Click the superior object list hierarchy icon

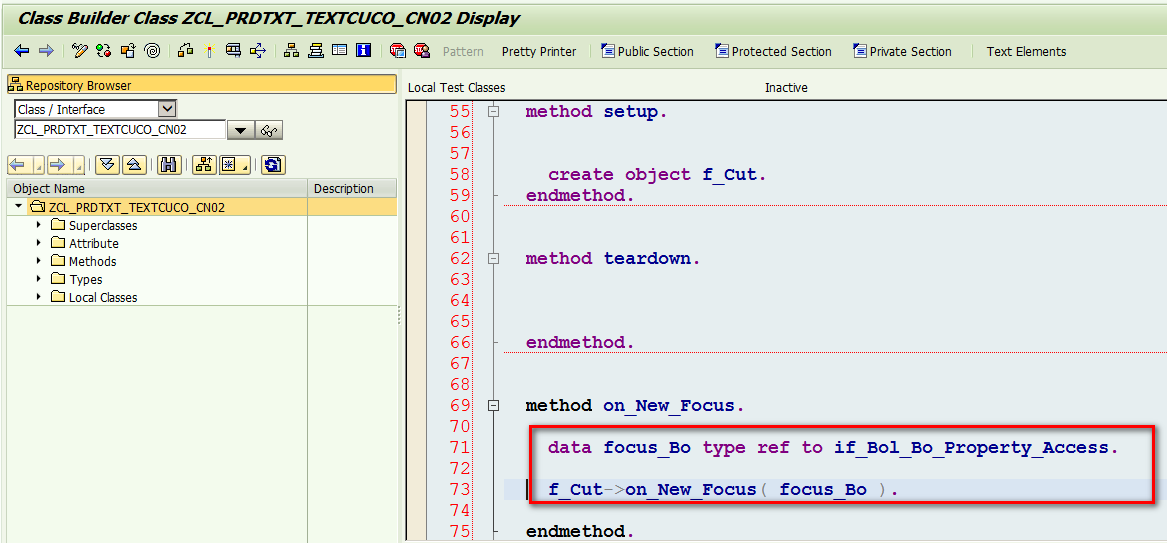[x=205, y=164]
